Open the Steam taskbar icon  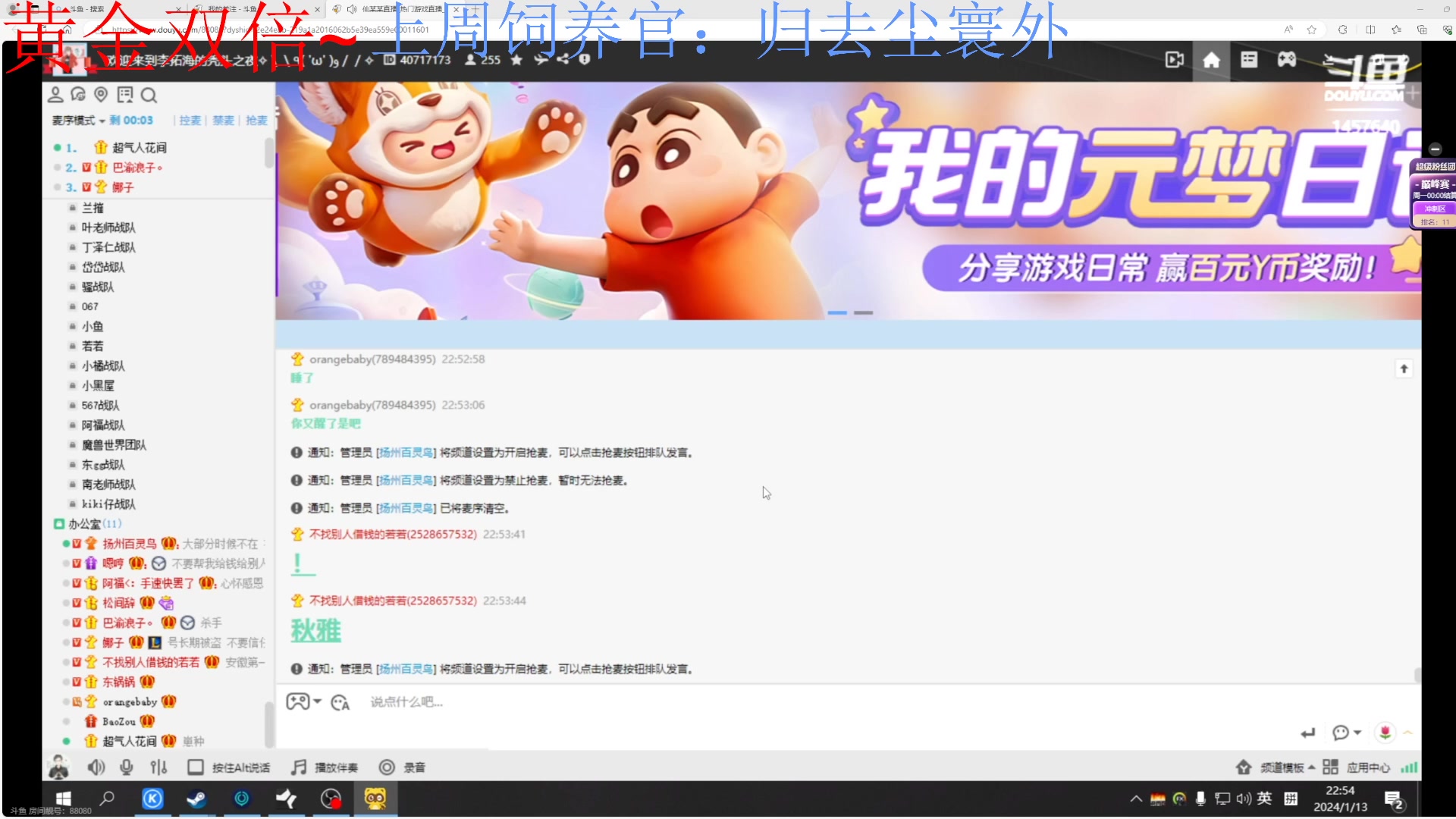[196, 799]
